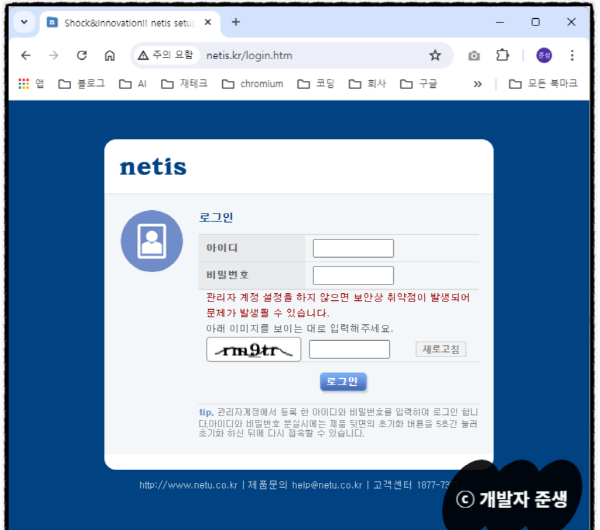
Task: Open the 회사 bookmark folder
Action: pyautogui.click(x=367, y=84)
